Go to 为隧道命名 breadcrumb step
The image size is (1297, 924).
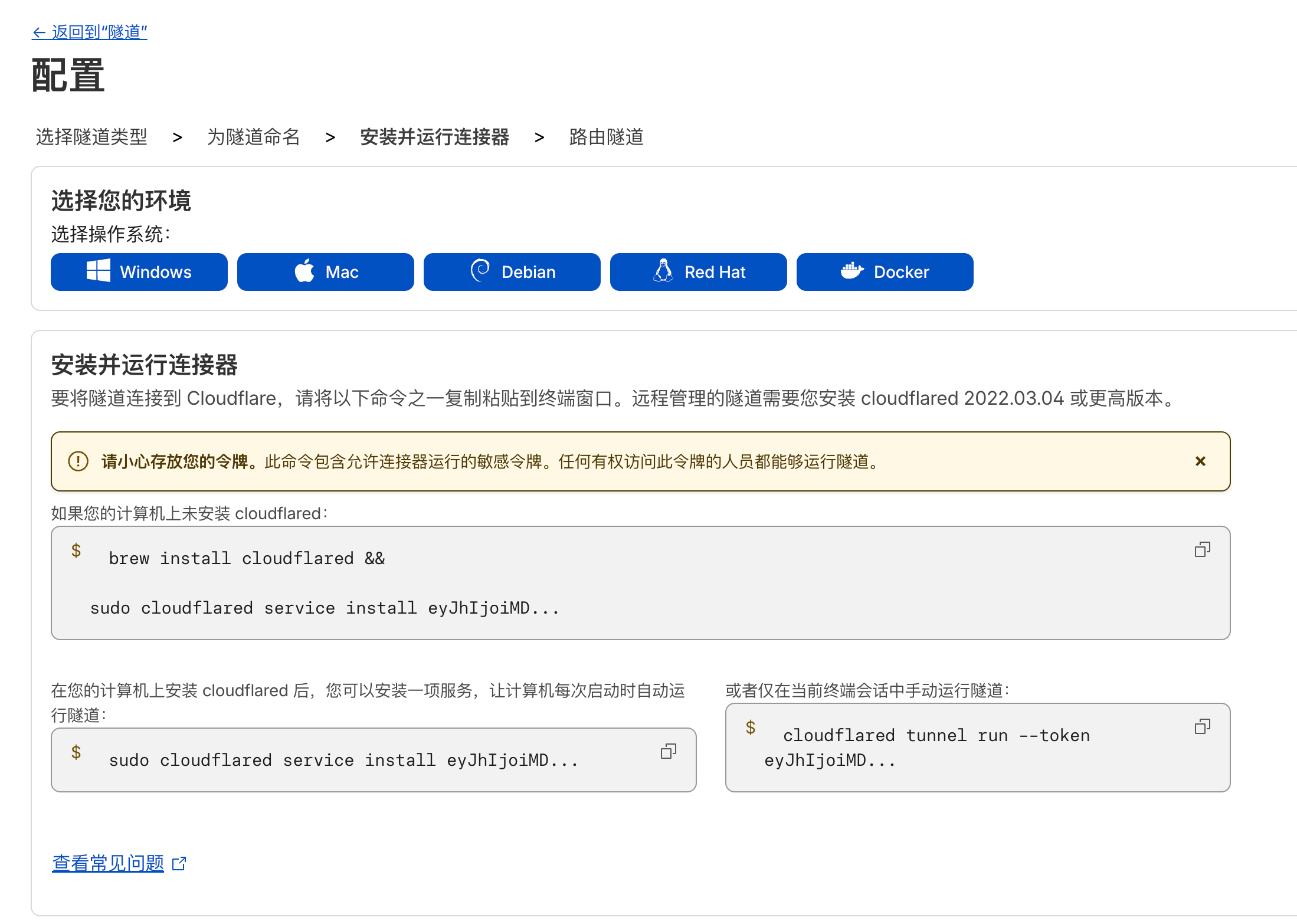click(253, 137)
